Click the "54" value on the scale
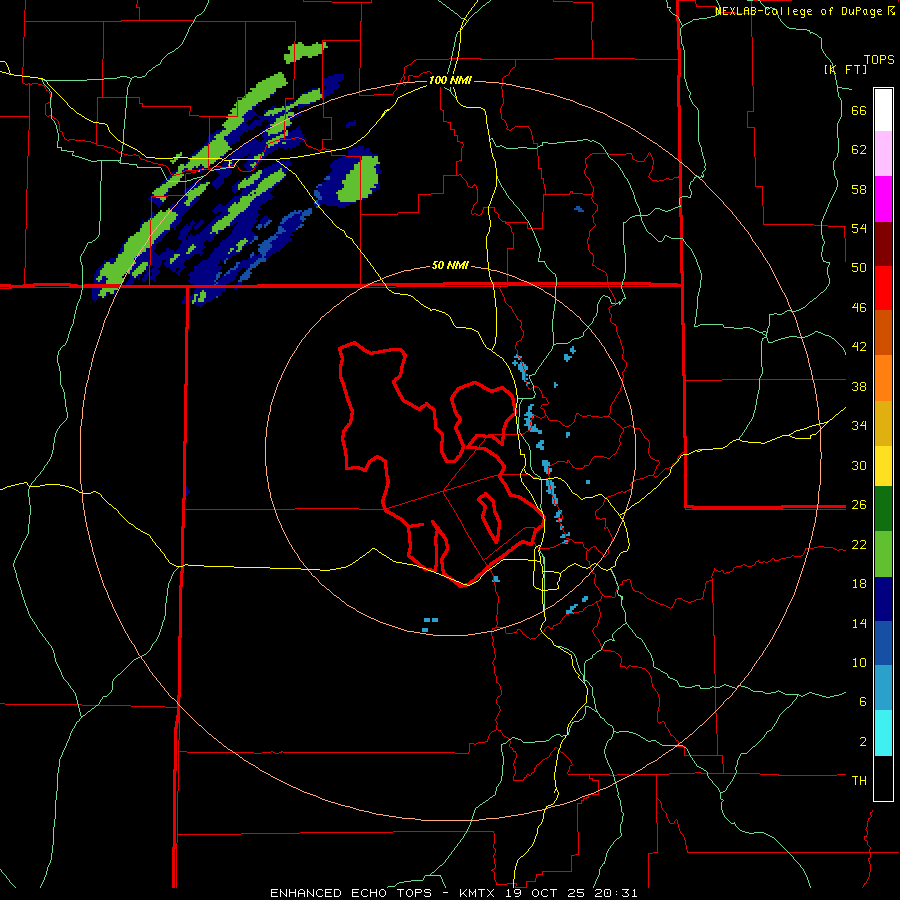The image size is (900, 900). [x=859, y=229]
